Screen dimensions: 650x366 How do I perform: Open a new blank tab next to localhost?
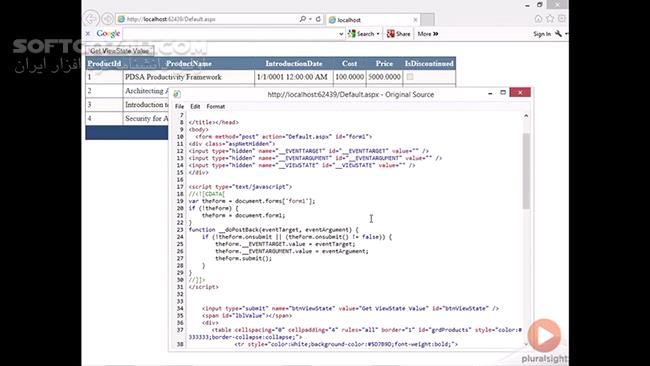tap(427, 19)
